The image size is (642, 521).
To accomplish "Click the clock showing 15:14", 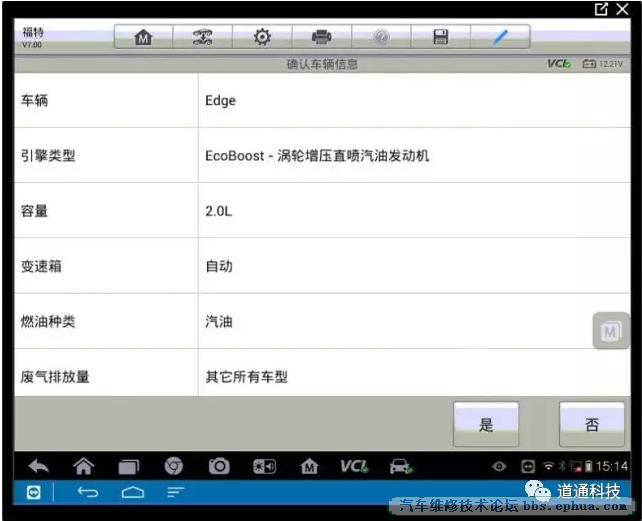I will (611, 466).
